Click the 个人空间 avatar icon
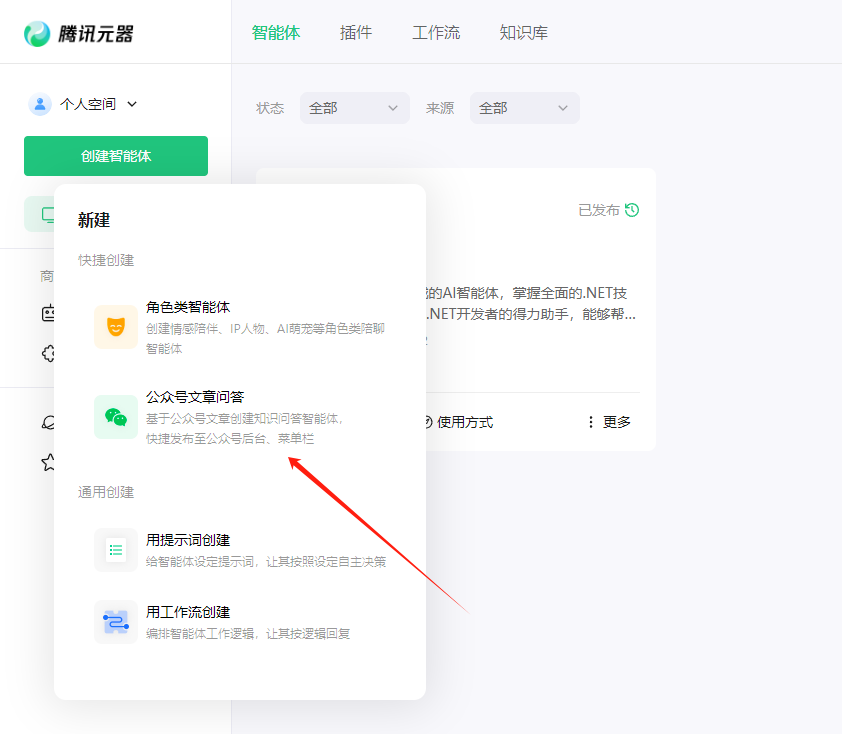Screen dimensions: 842x734 click(40, 104)
